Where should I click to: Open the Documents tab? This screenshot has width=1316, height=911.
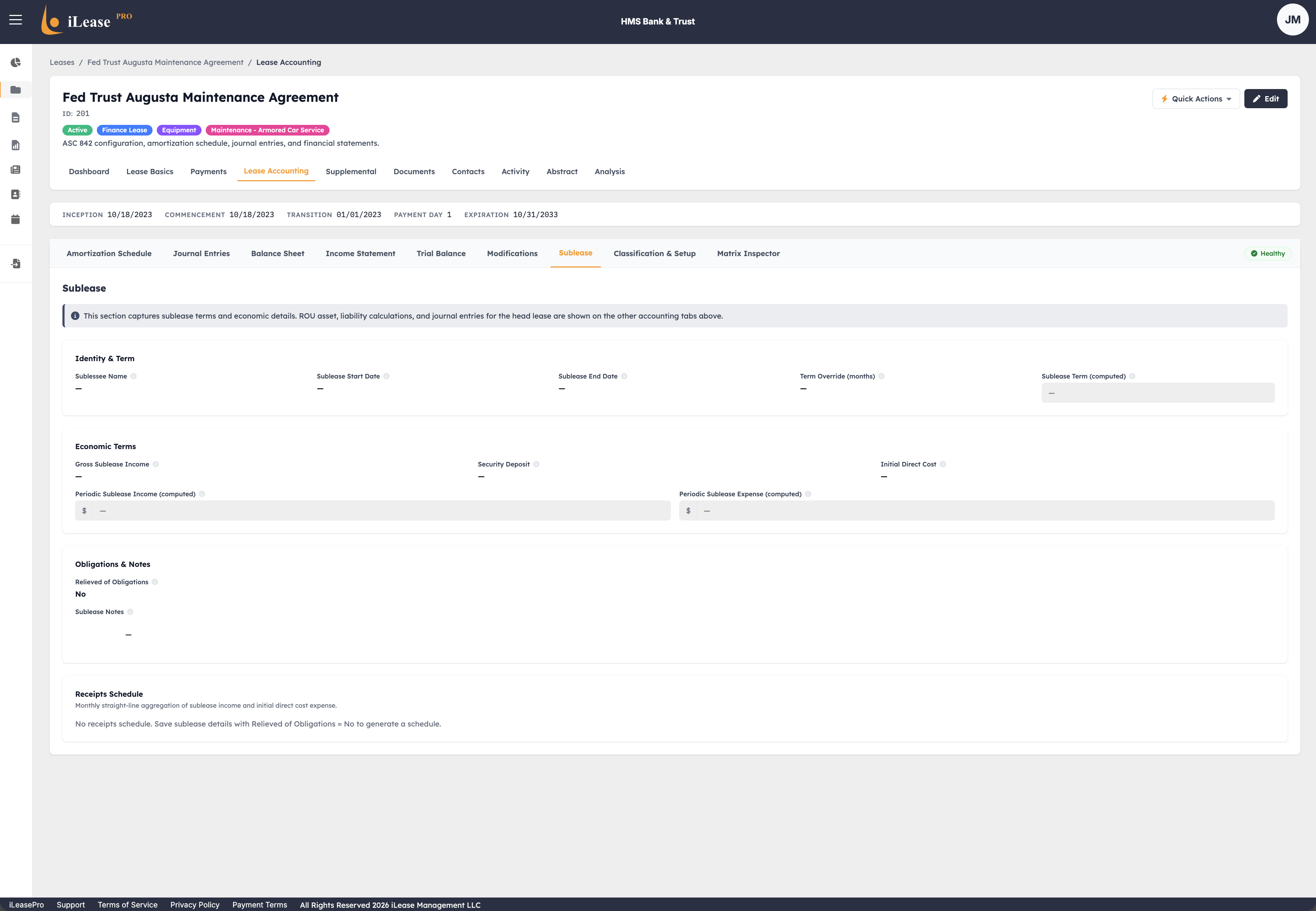click(x=414, y=171)
